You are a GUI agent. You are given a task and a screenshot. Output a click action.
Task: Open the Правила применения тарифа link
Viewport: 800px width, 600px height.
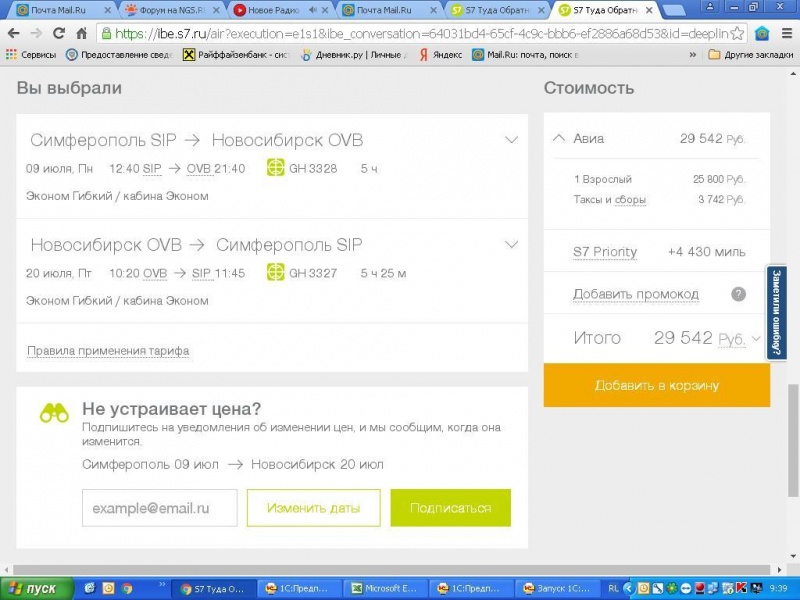108,351
